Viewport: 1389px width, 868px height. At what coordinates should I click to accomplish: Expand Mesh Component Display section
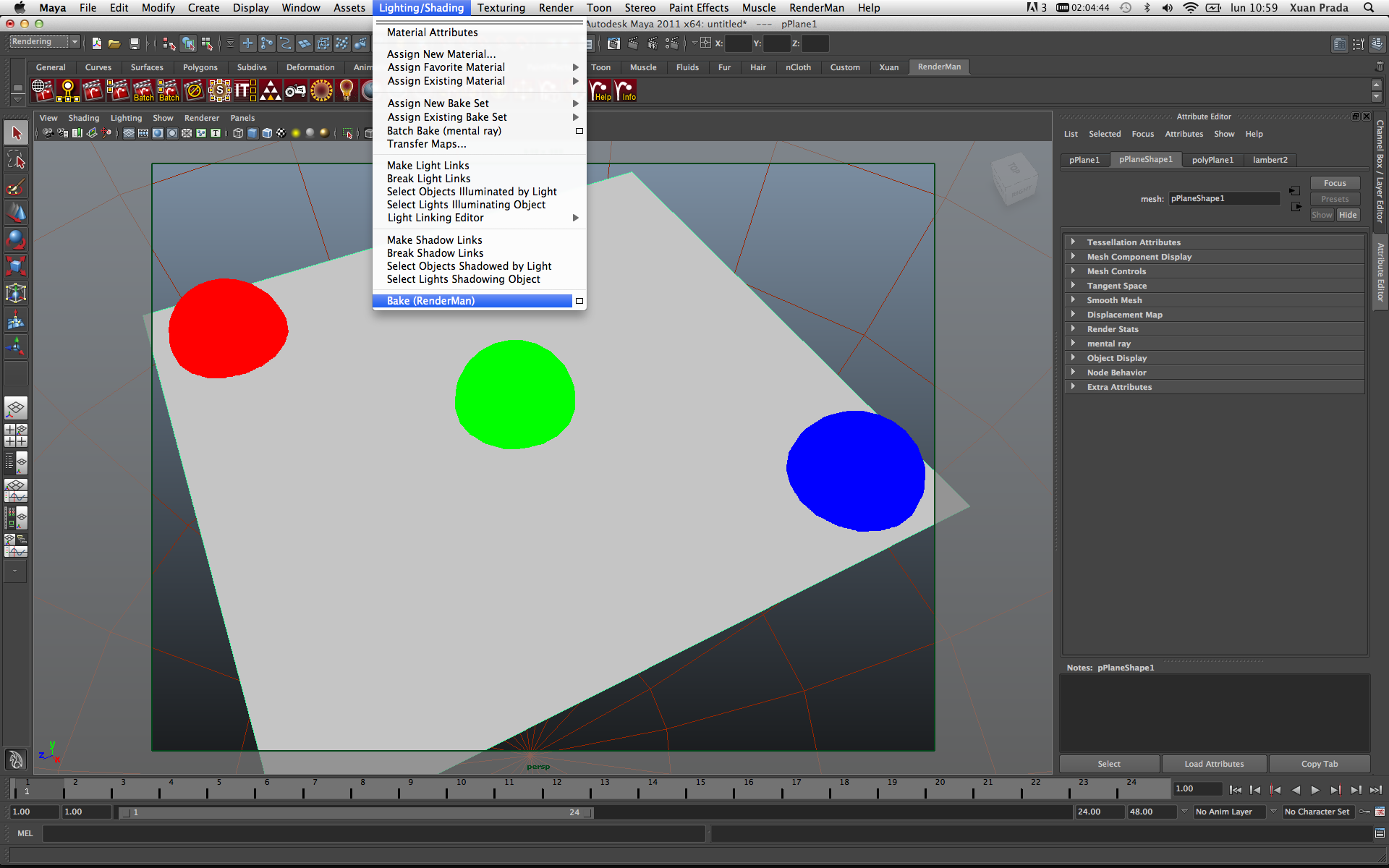tap(1213, 257)
